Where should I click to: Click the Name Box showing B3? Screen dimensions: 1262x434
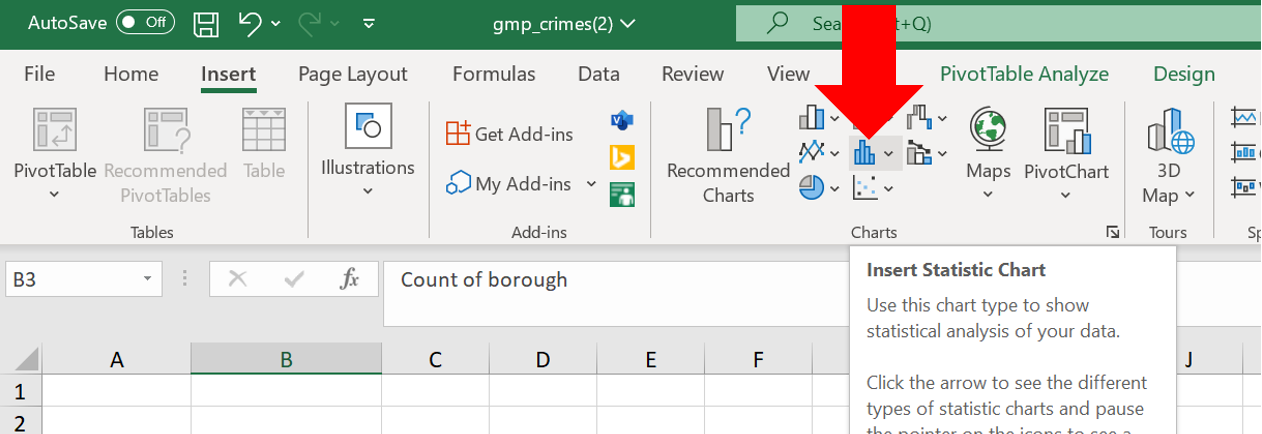(70, 280)
